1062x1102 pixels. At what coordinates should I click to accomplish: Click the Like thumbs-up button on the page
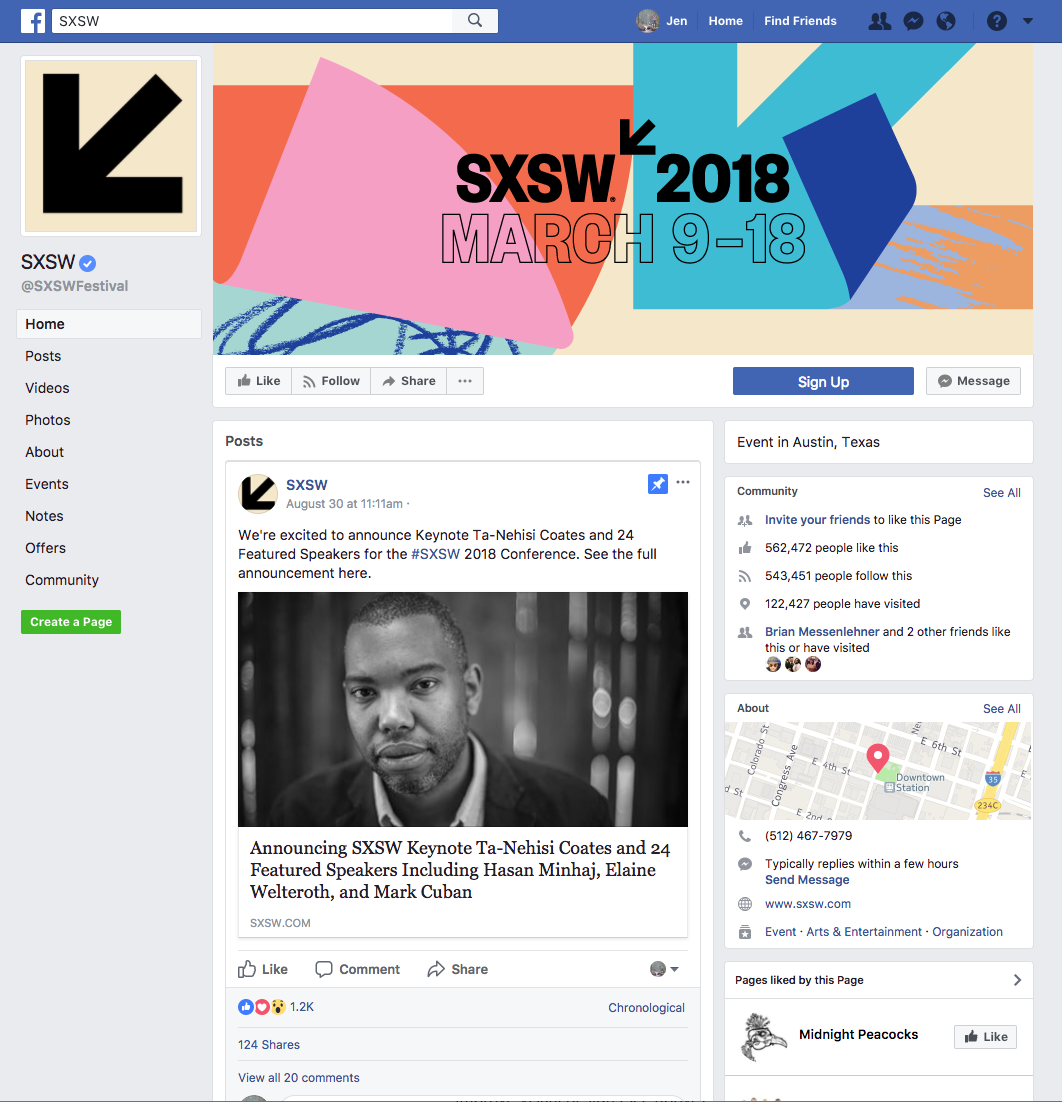tap(259, 381)
